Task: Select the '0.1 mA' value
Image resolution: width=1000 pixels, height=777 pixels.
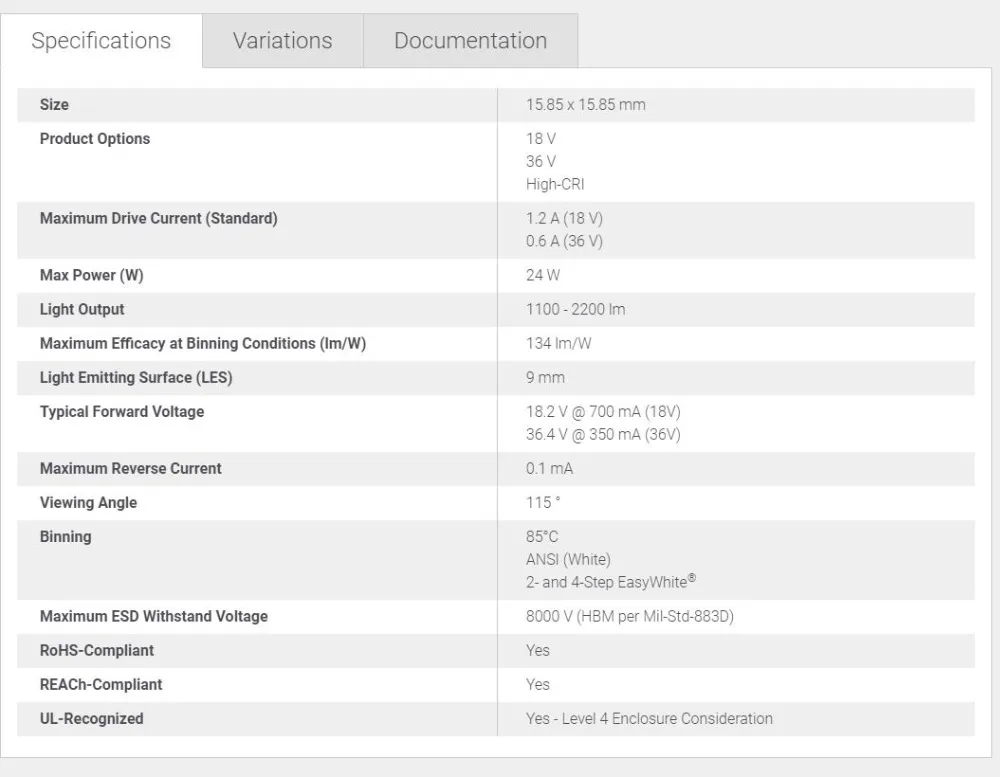Action: 549,469
